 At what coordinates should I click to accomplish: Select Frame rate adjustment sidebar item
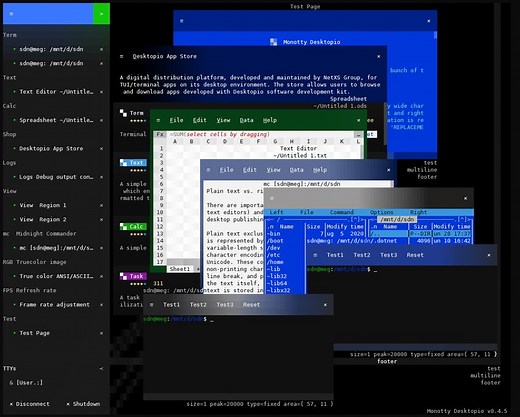54,305
